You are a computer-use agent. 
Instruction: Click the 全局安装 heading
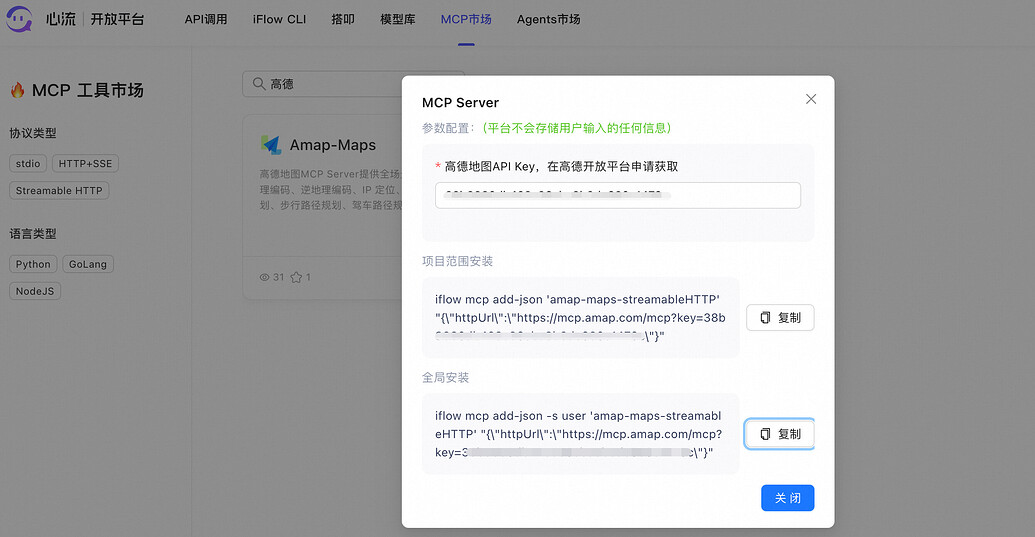pyautogui.click(x=446, y=378)
